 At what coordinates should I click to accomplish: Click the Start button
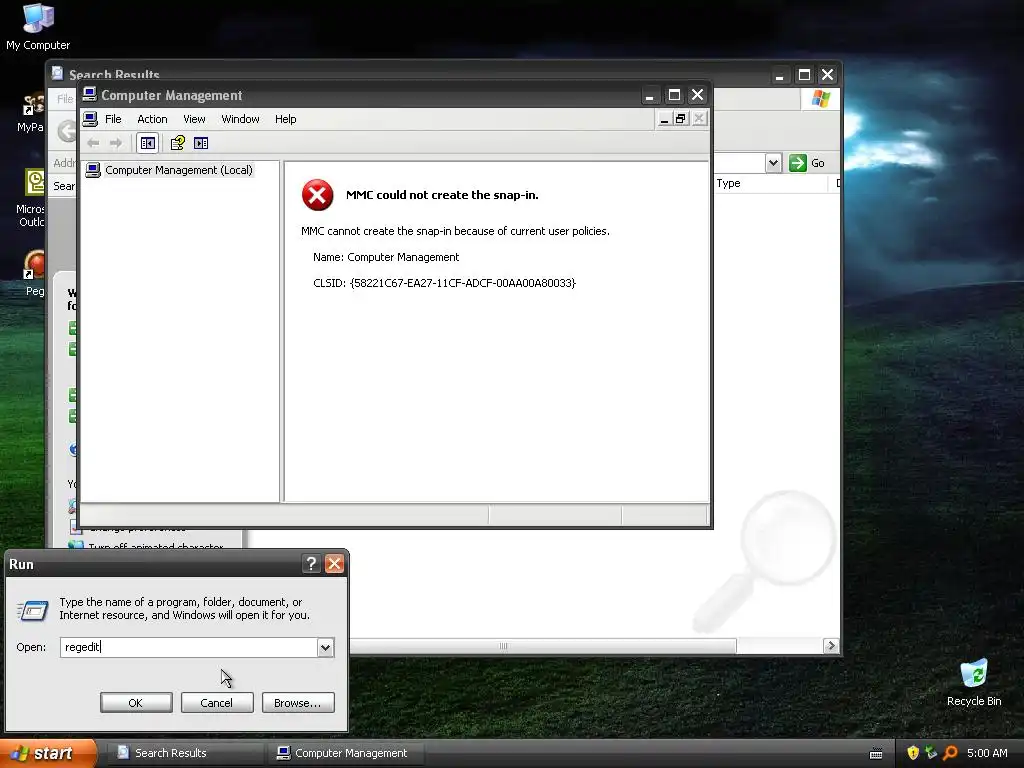pyautogui.click(x=48, y=753)
